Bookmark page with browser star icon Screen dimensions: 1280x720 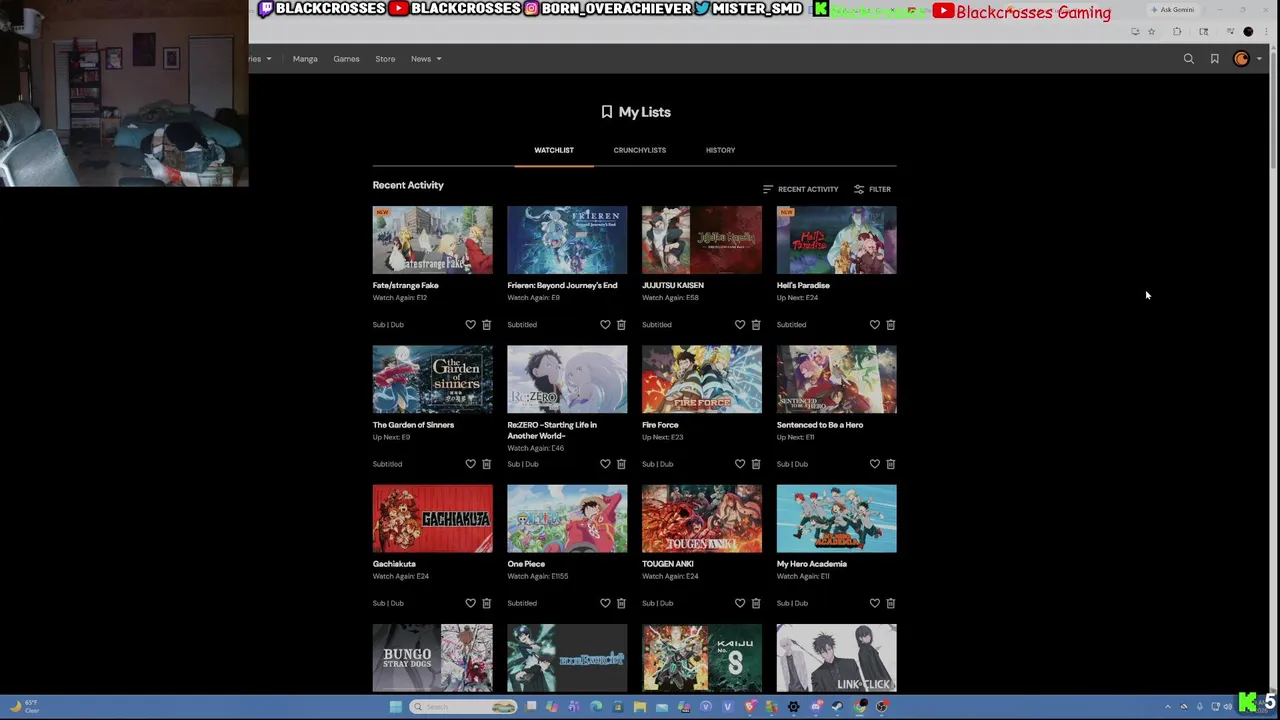coord(1151,32)
